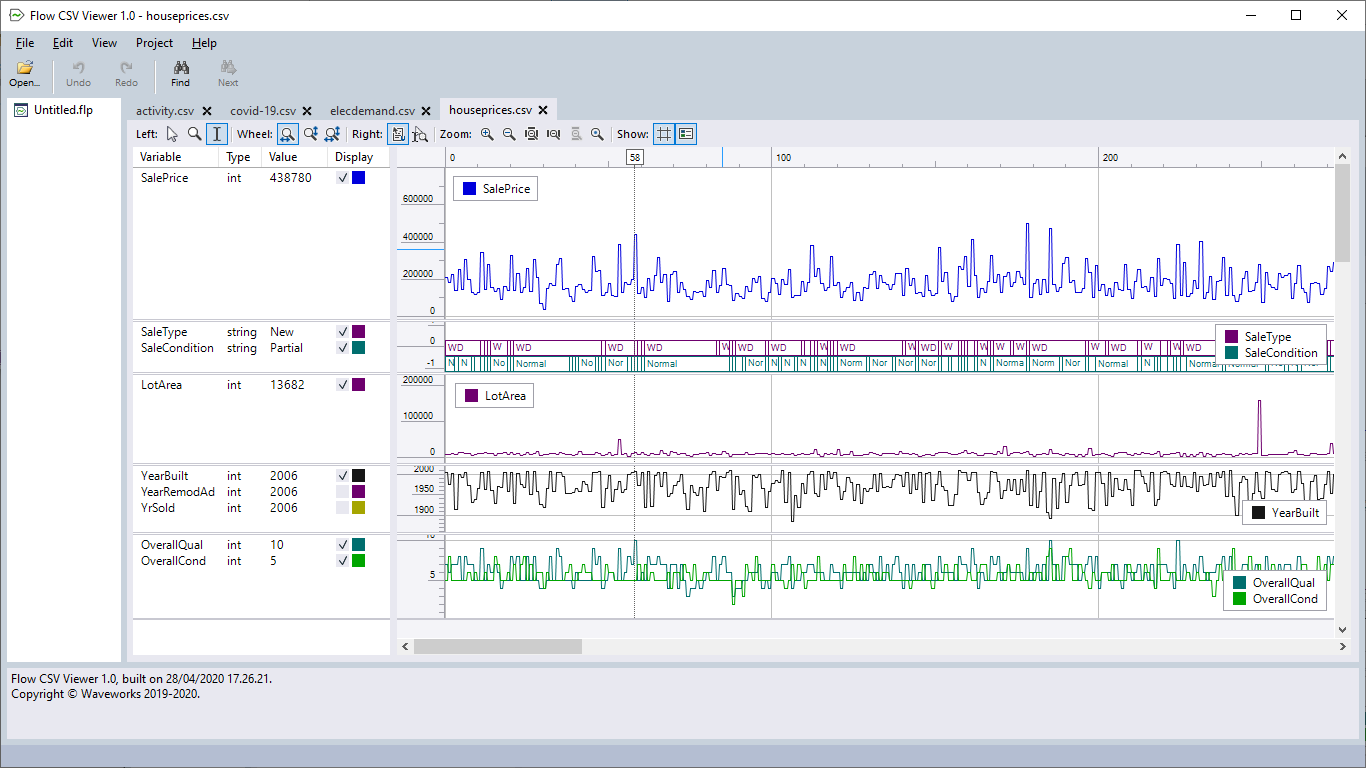Click the OverallCond green color swatch

[x=358, y=561]
